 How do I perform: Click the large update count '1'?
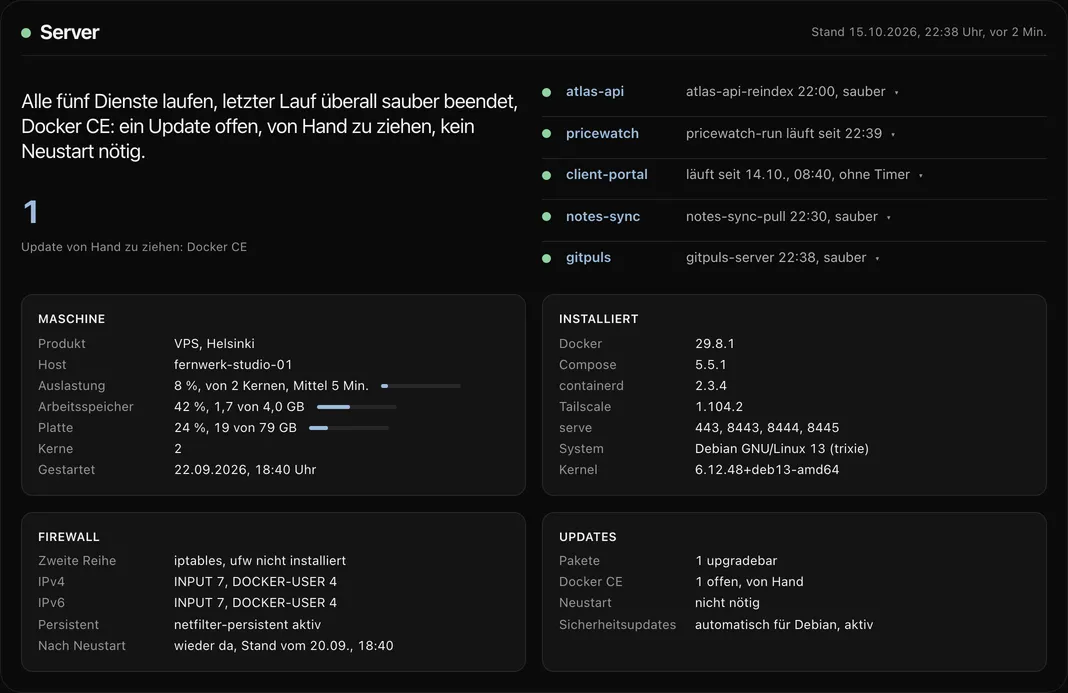pyautogui.click(x=31, y=212)
